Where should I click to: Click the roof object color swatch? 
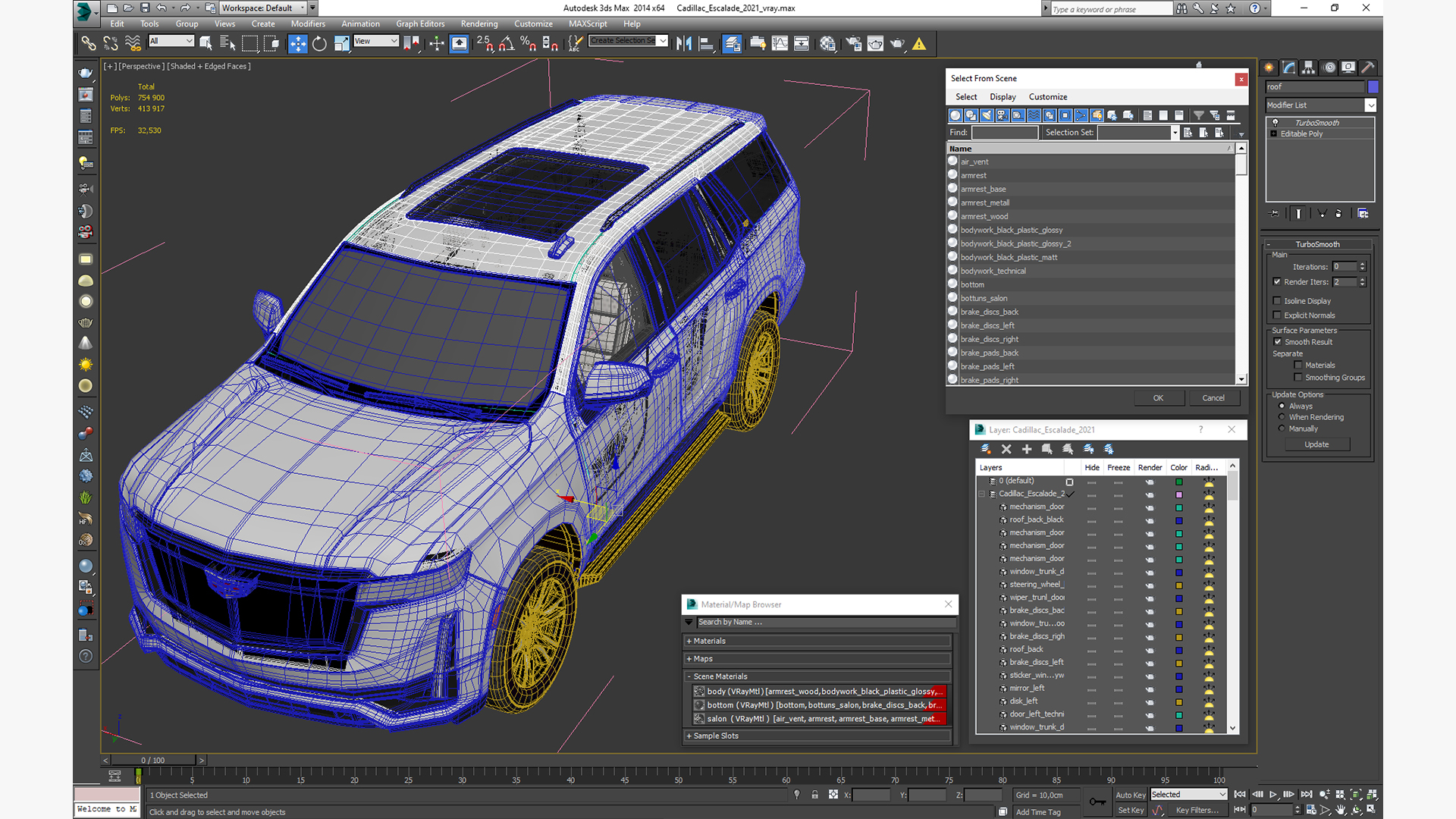pyautogui.click(x=1373, y=87)
